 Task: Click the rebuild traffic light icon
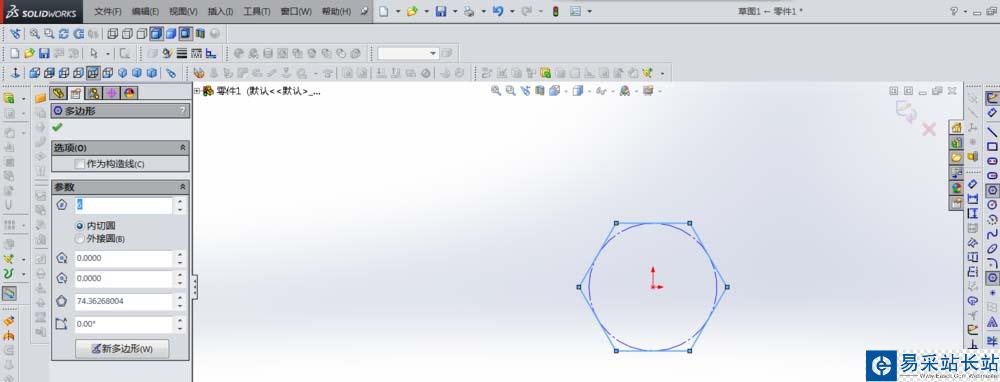[555, 11]
